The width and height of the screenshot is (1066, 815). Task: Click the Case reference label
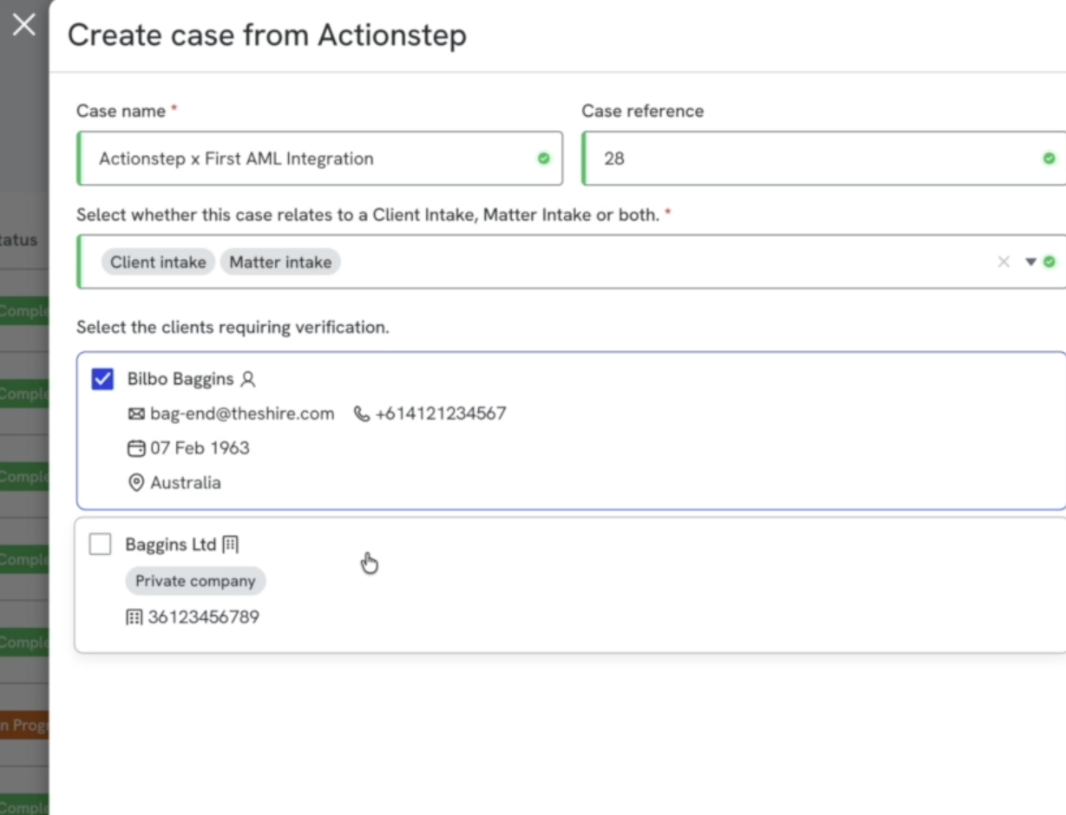[642, 111]
